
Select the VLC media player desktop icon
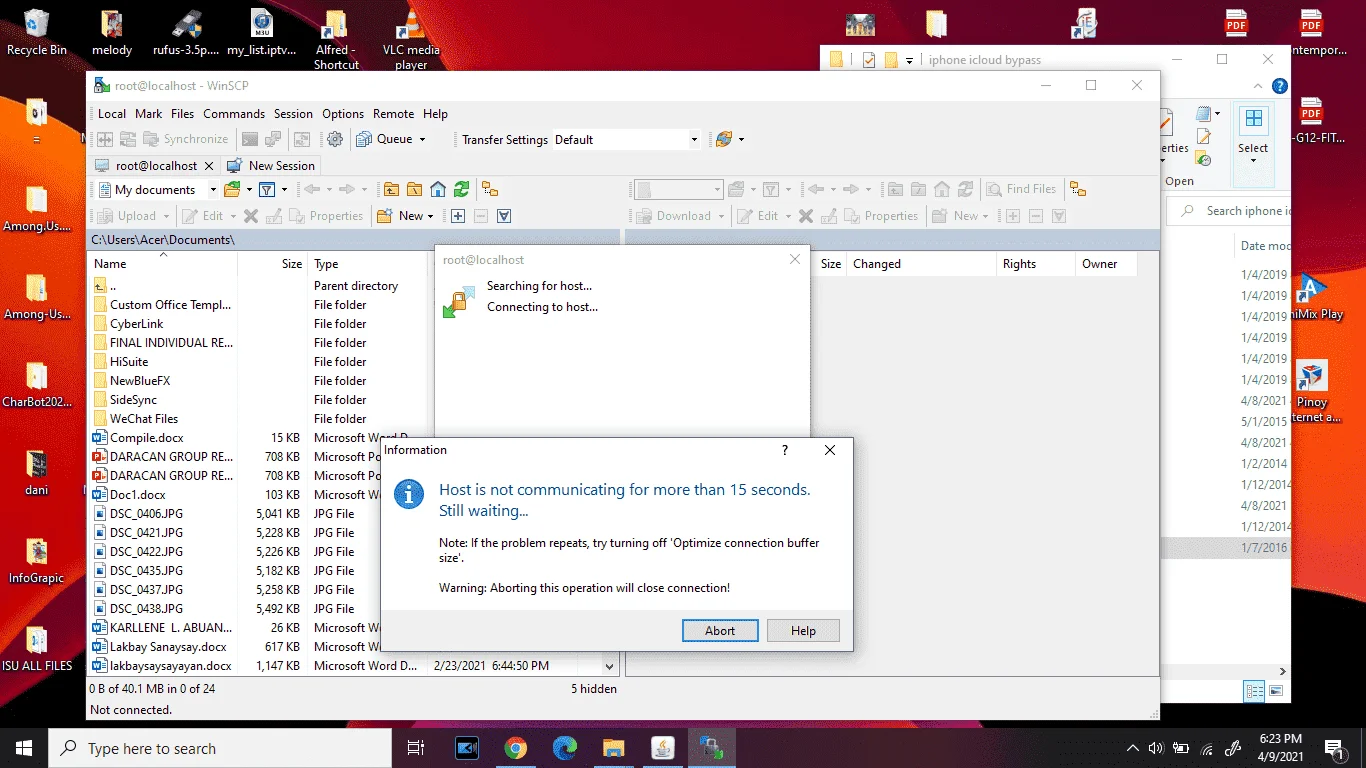coord(410,40)
